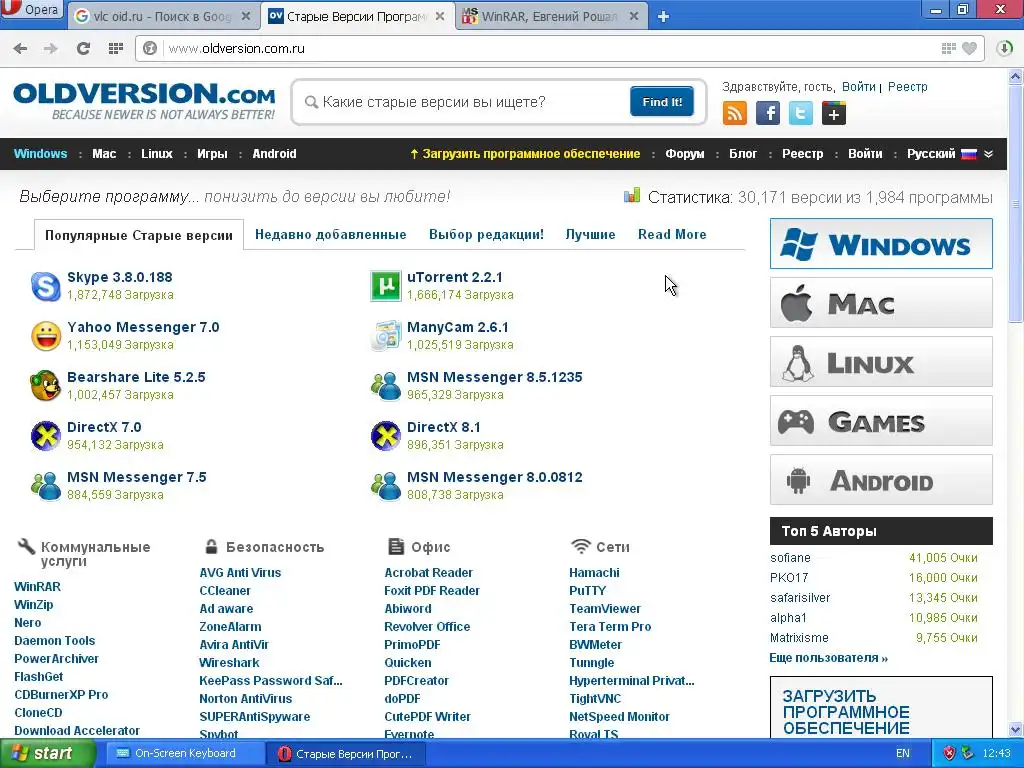Image resolution: width=1024 pixels, height=768 pixels.
Task: Click the sofiane author name
Action: [790, 558]
